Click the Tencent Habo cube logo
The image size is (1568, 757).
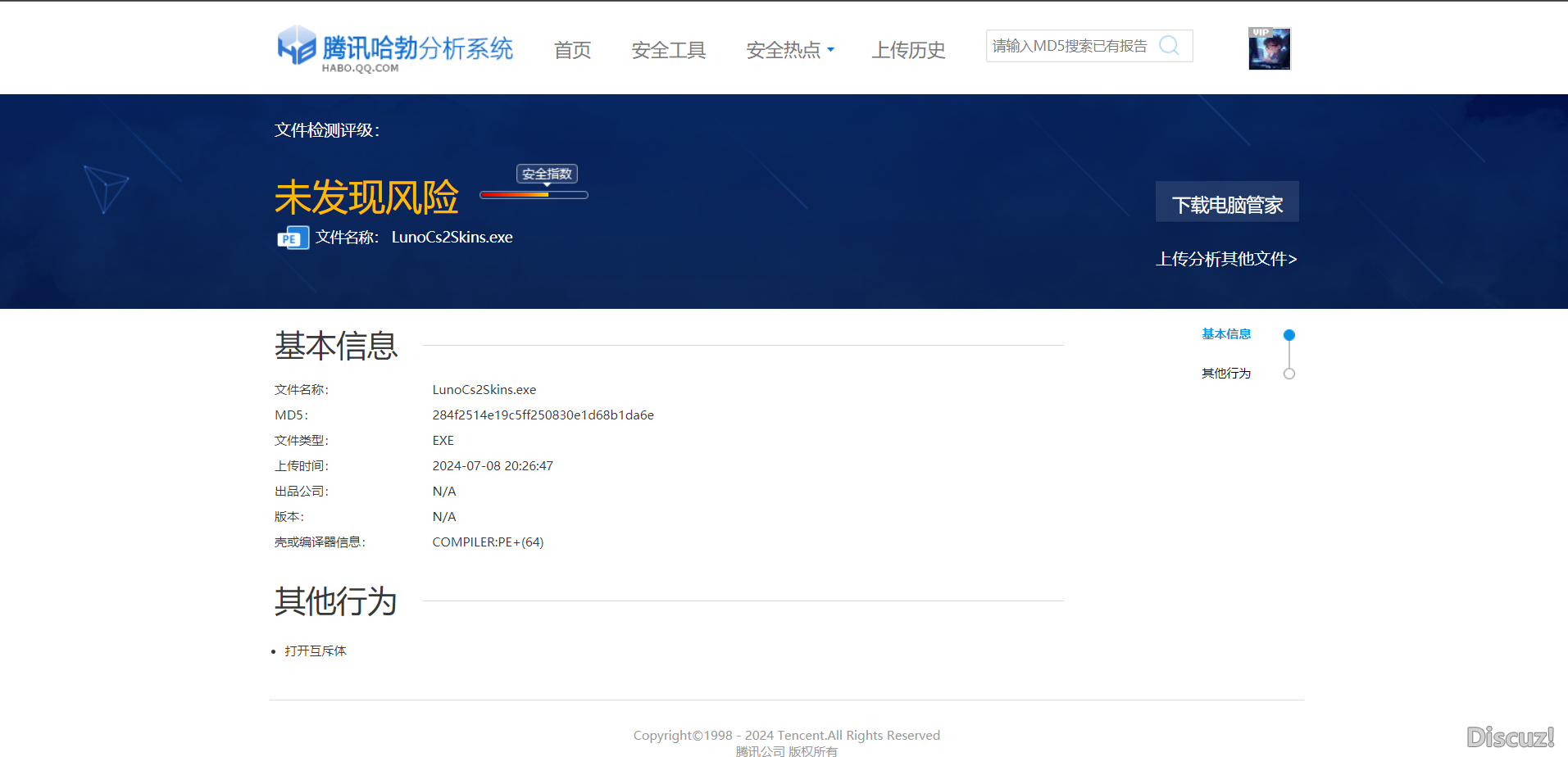tap(296, 45)
